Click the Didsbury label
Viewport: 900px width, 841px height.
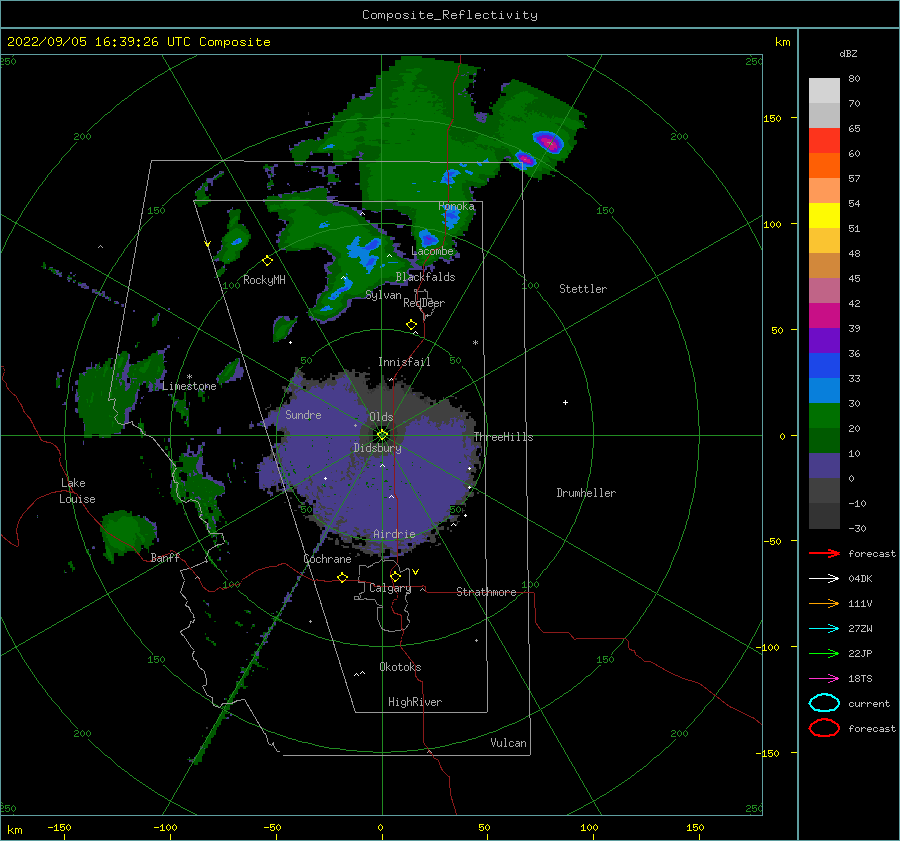pos(377,448)
